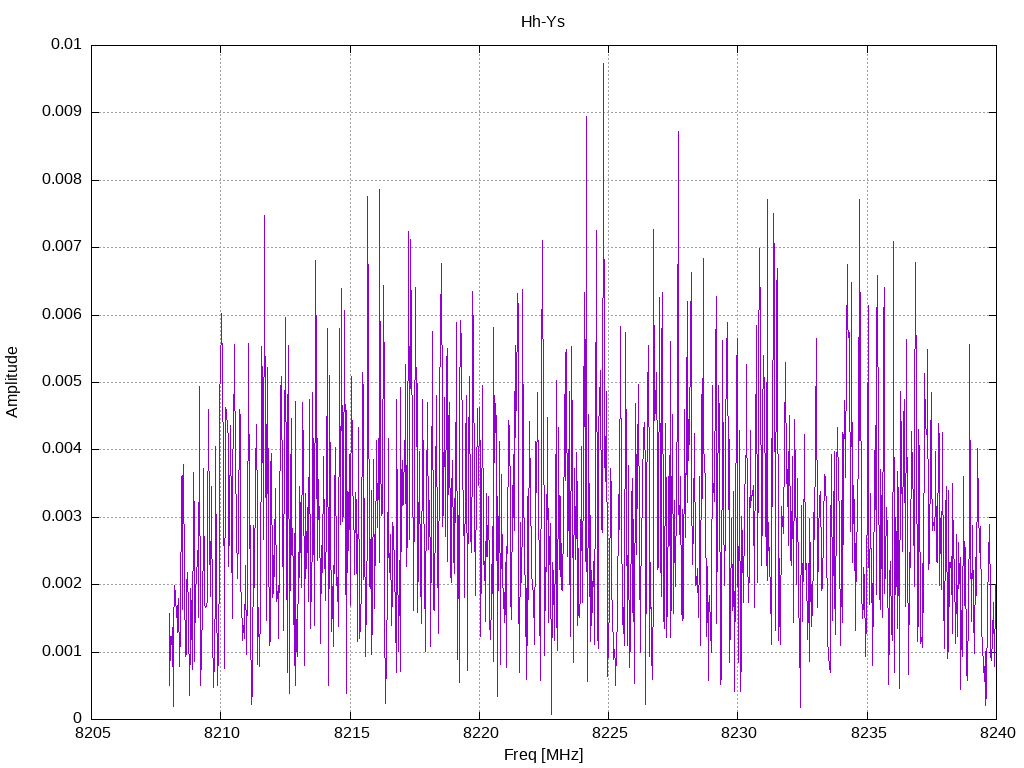Click the tallest spectrum peak near 8225 MHz
Viewport: 1024px width, 768px height.
pyautogui.click(x=603, y=65)
